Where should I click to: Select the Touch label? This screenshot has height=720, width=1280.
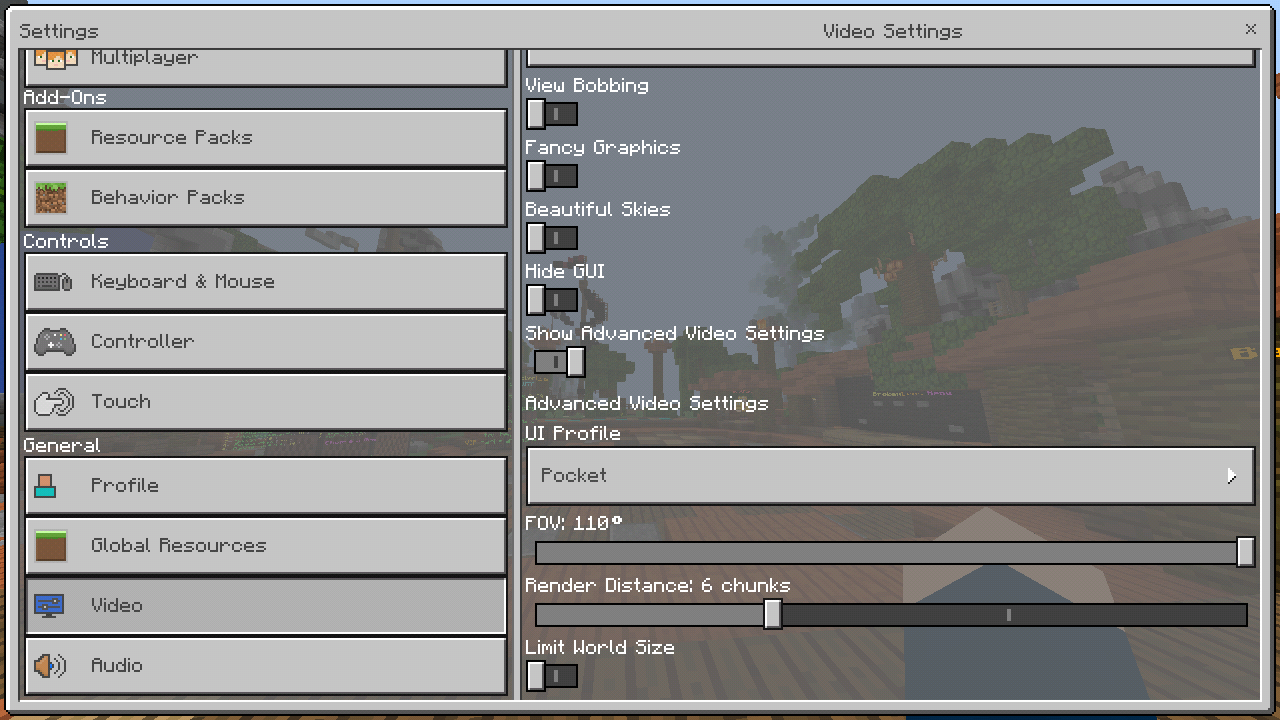coord(120,402)
